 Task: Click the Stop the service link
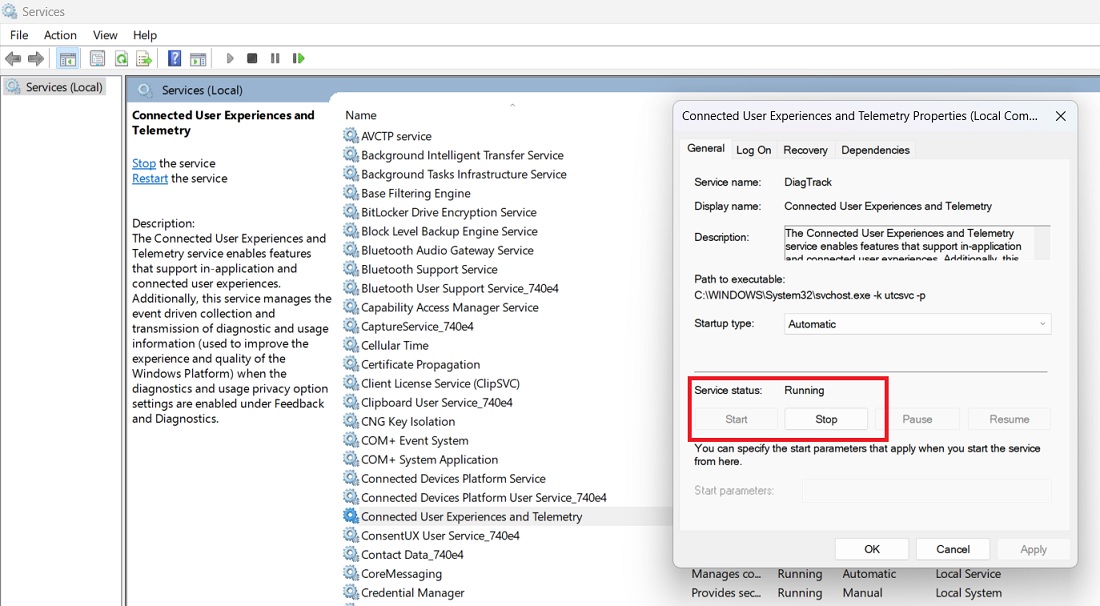tap(143, 162)
